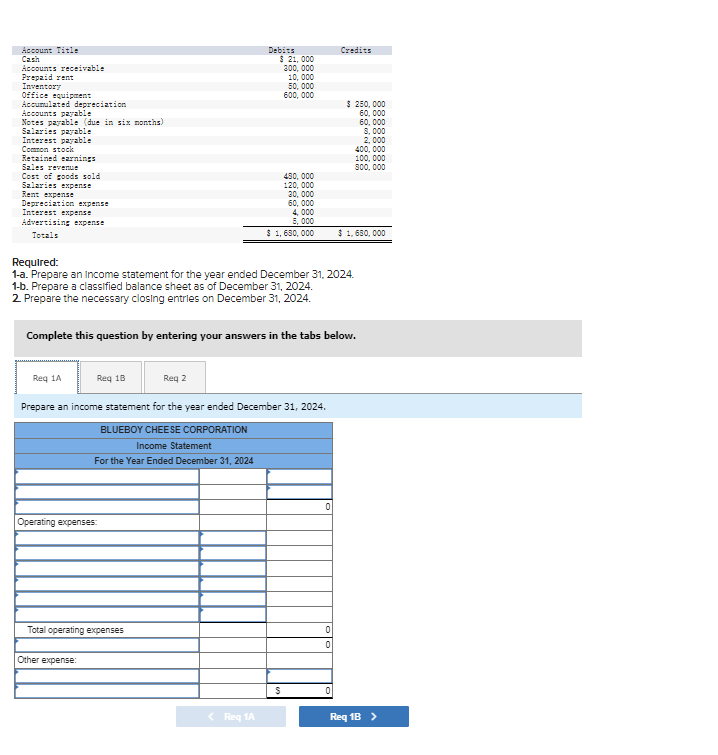
Task: Select 'Notes payable (due in six months)' text
Action: click(93, 122)
